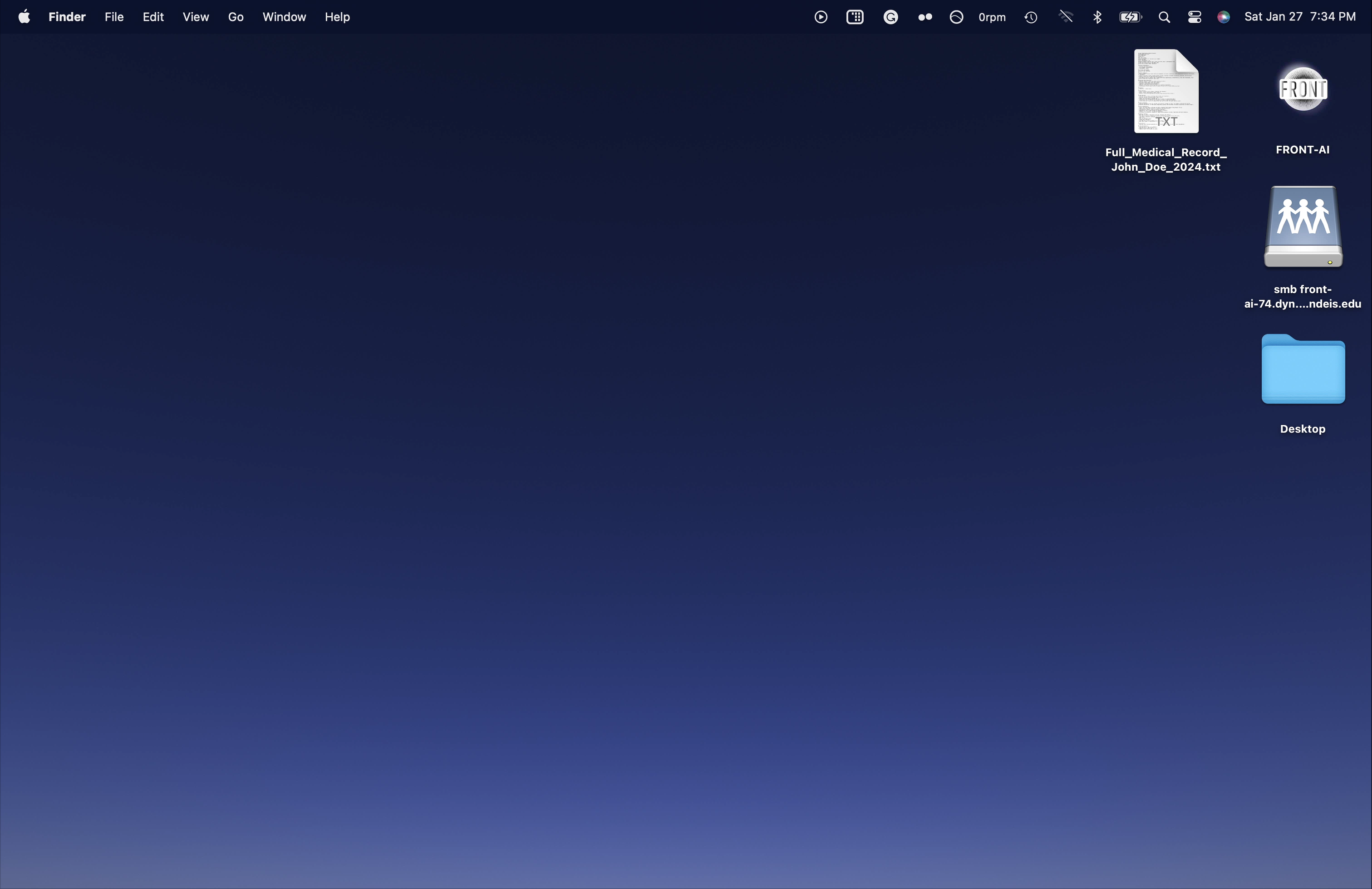Open the Grammarly menu bar icon
Image resolution: width=1372 pixels, height=889 pixels.
point(890,17)
